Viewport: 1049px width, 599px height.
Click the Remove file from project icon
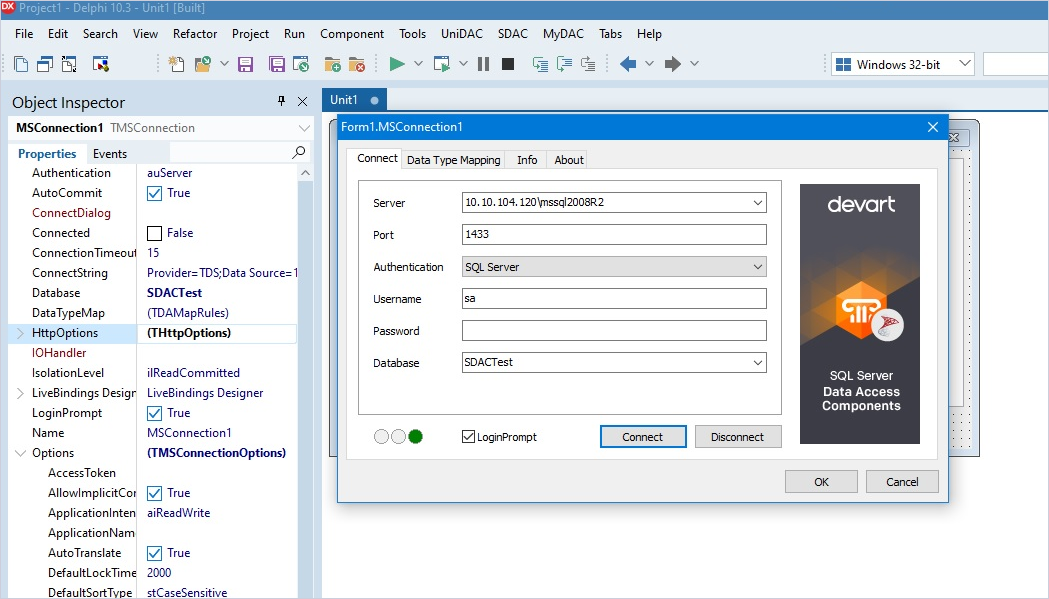(357, 64)
